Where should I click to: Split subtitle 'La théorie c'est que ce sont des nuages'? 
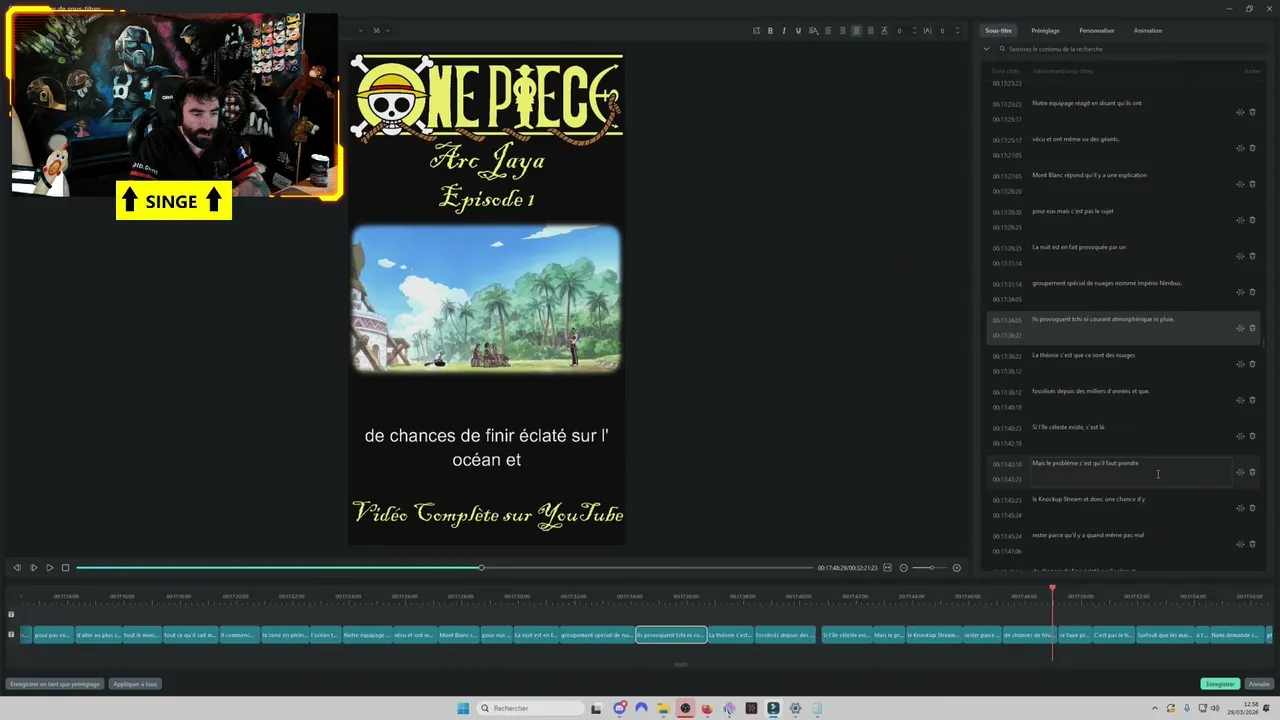[1240, 364]
